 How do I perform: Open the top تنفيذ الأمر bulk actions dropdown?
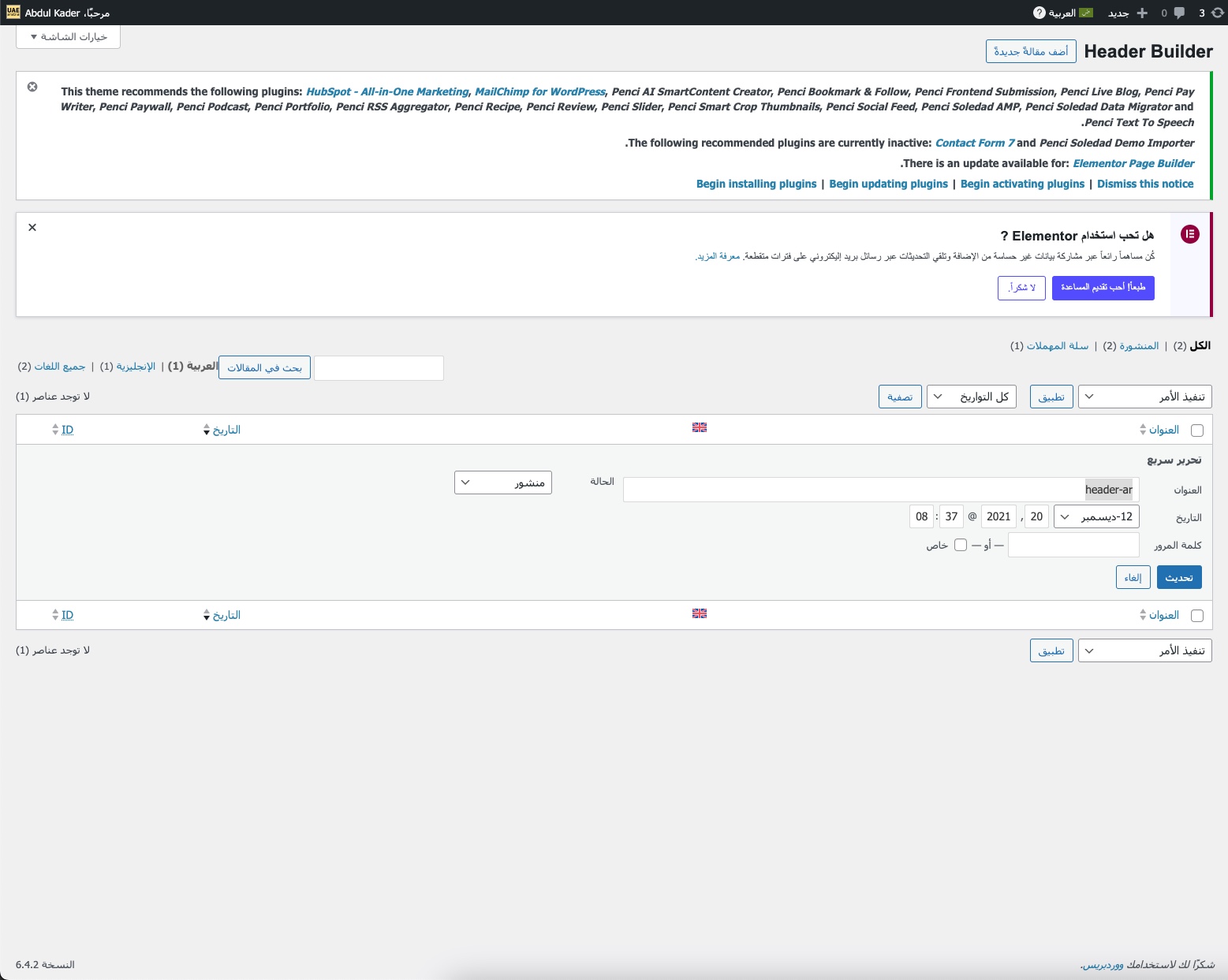tap(1144, 397)
